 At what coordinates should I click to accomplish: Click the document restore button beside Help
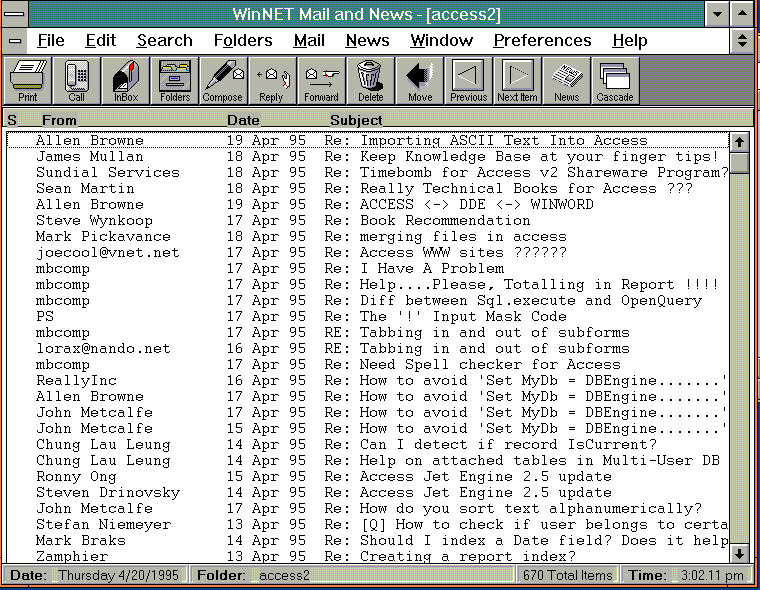[742, 41]
